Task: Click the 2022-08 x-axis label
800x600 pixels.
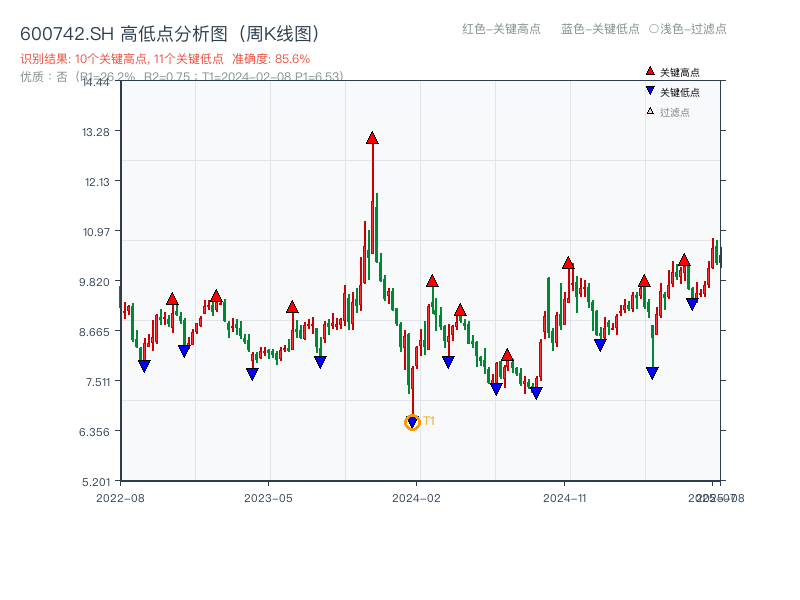Action: pos(120,498)
